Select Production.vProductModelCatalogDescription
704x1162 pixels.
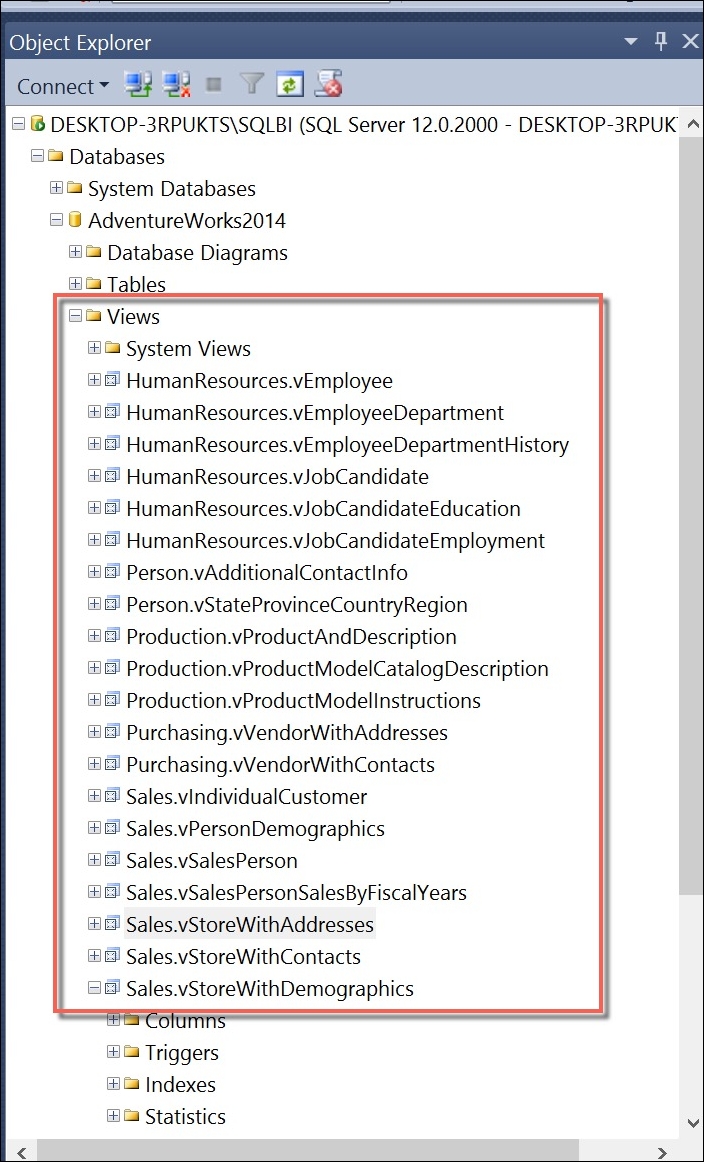click(338, 668)
